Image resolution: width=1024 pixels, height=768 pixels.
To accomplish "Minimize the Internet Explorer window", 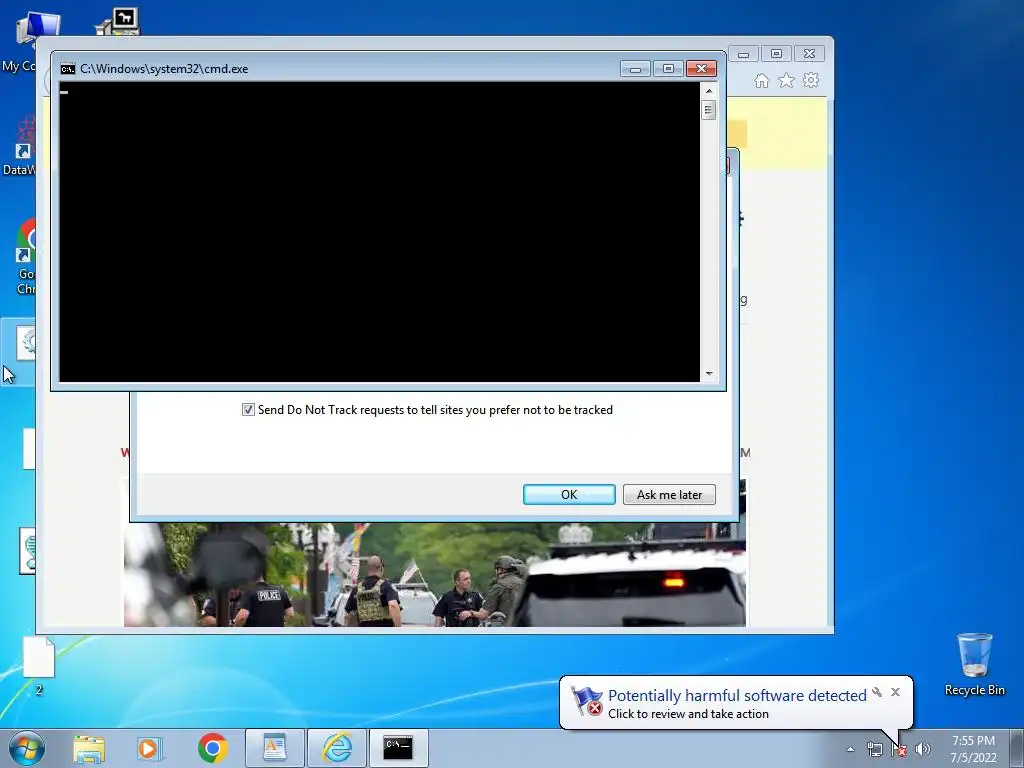I will click(743, 54).
